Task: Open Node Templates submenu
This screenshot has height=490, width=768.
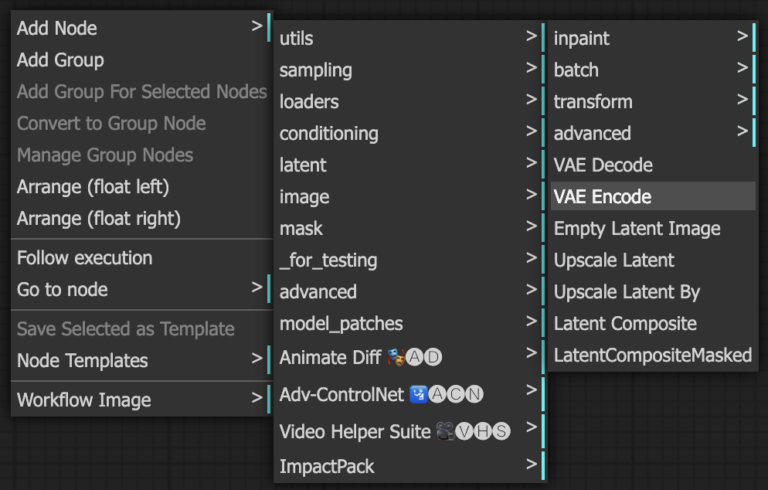Action: [x=82, y=361]
